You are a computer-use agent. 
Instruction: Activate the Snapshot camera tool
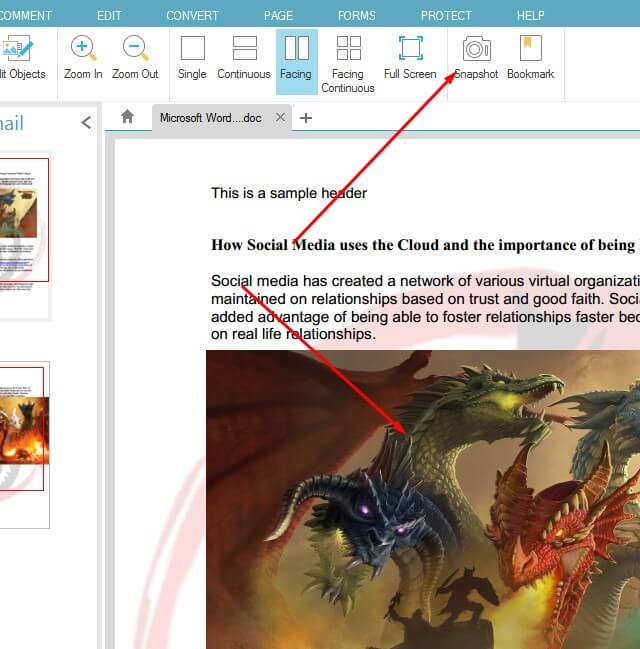(x=476, y=59)
